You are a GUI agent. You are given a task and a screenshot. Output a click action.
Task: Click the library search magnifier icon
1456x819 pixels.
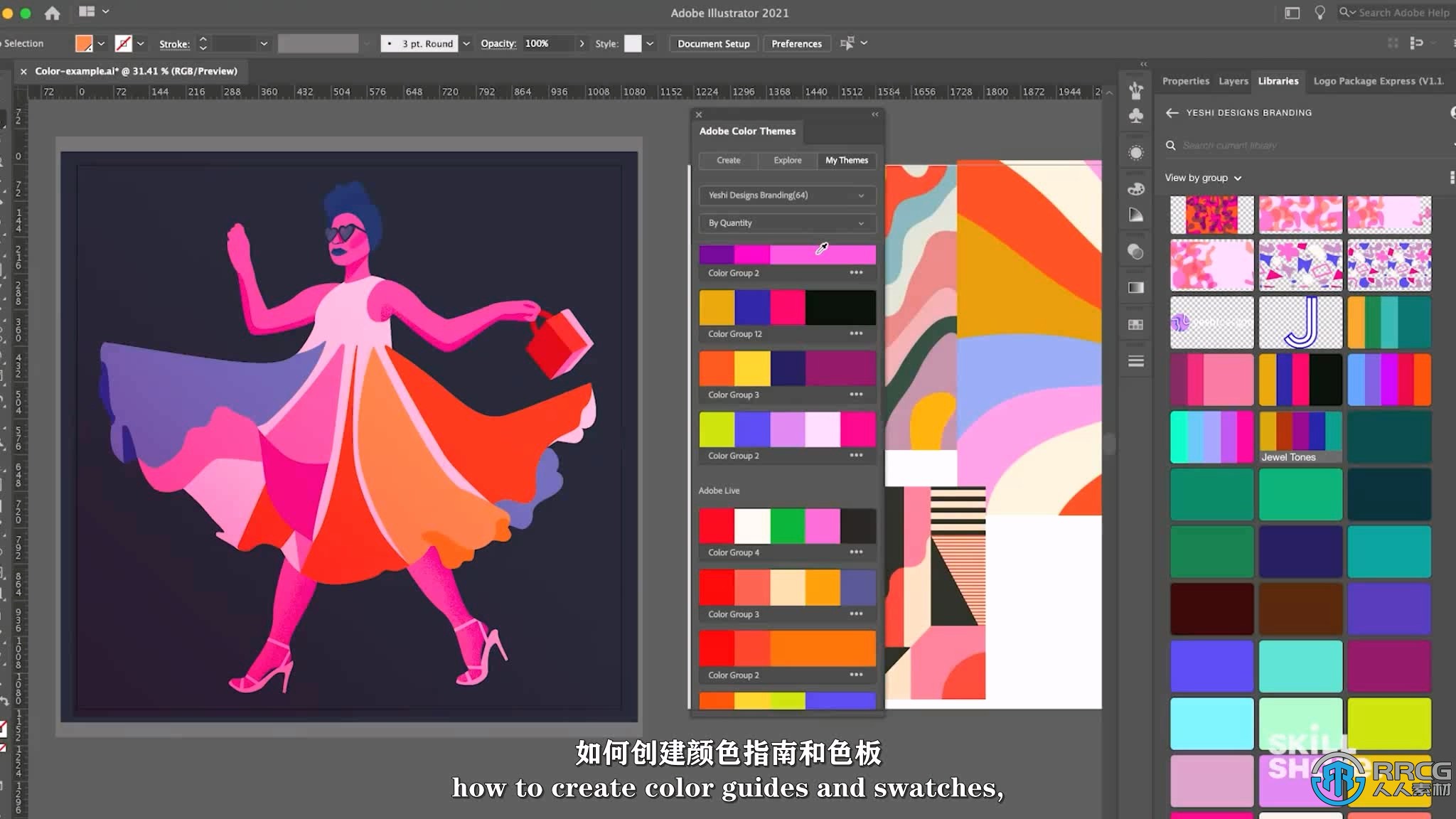[x=1170, y=145]
